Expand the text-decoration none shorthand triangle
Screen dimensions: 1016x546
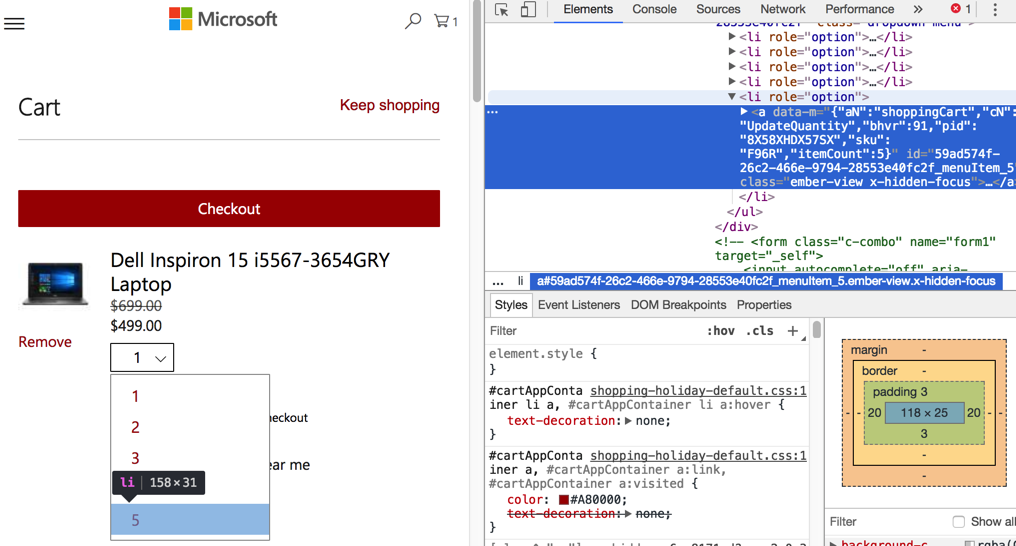[627, 421]
